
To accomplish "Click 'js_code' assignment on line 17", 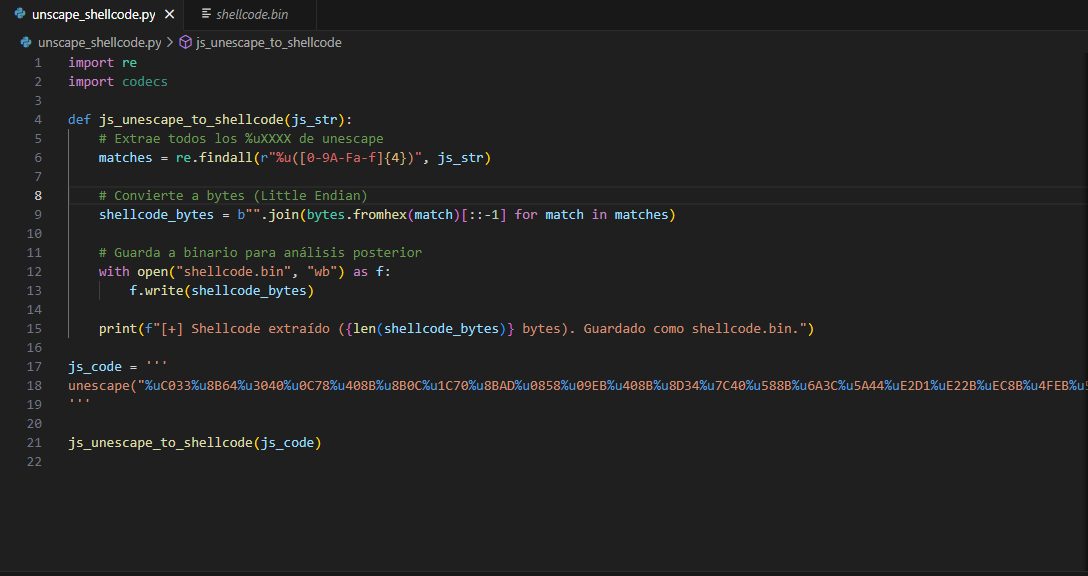I will (95, 366).
